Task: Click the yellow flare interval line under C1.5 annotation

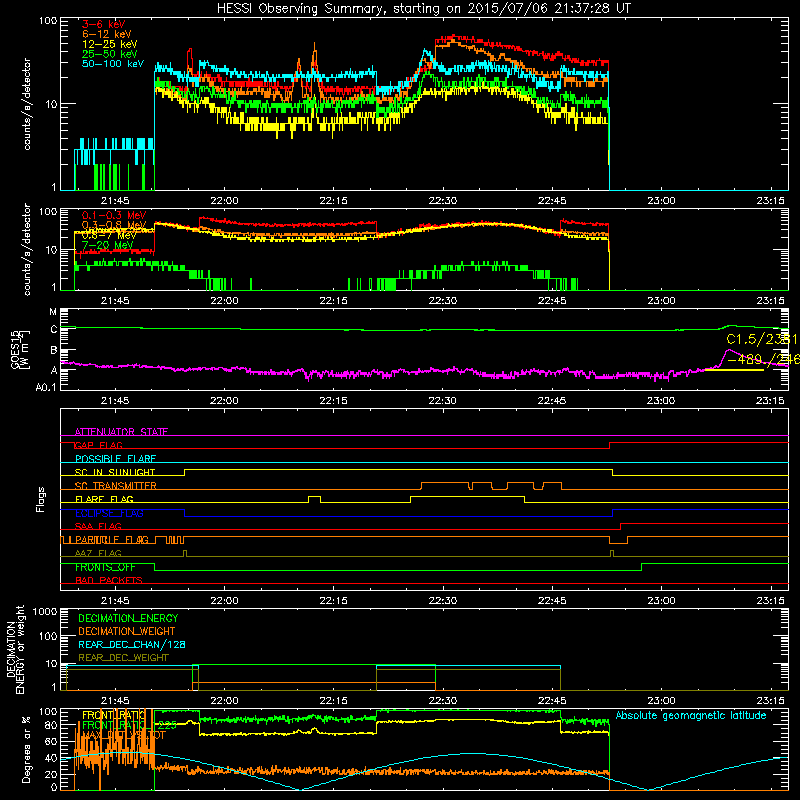Action: (734, 369)
